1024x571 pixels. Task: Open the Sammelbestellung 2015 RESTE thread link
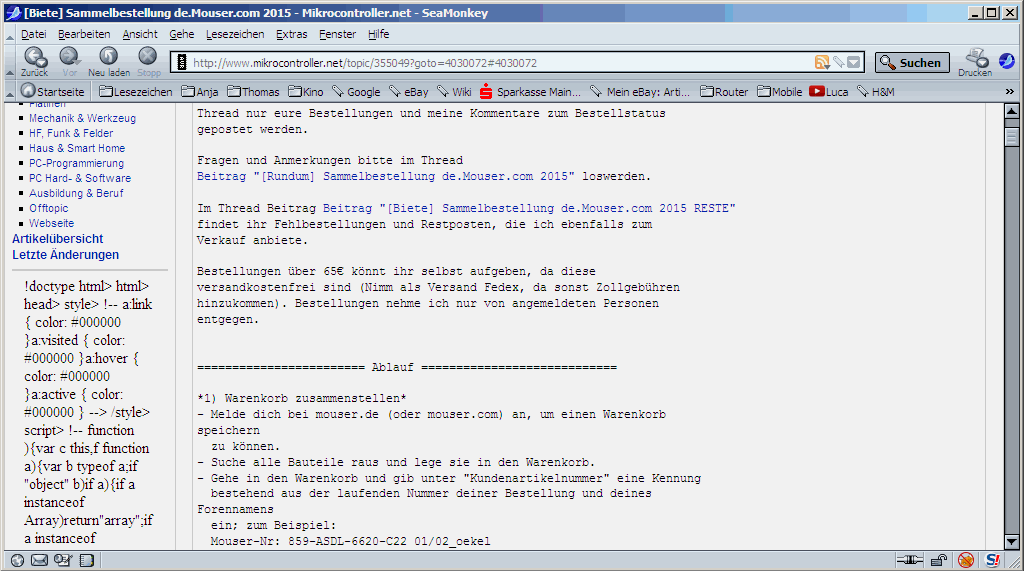point(529,208)
